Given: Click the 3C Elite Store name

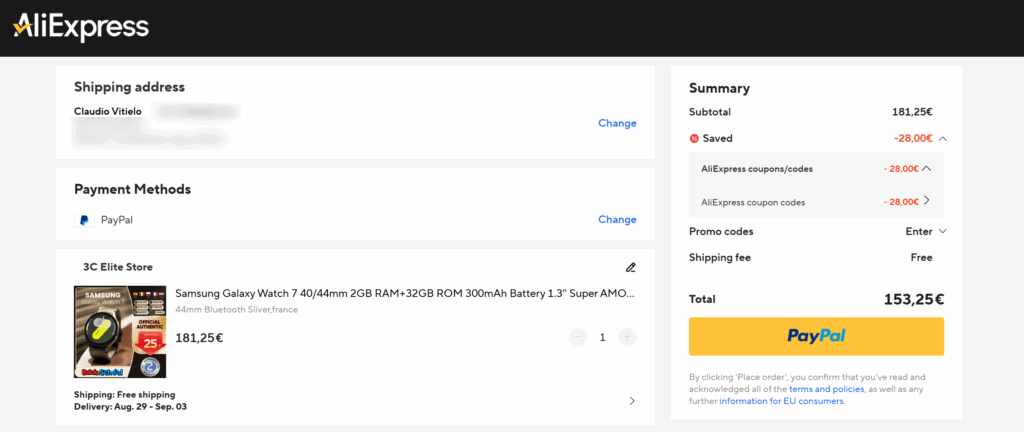Looking at the screenshot, I should [x=118, y=267].
